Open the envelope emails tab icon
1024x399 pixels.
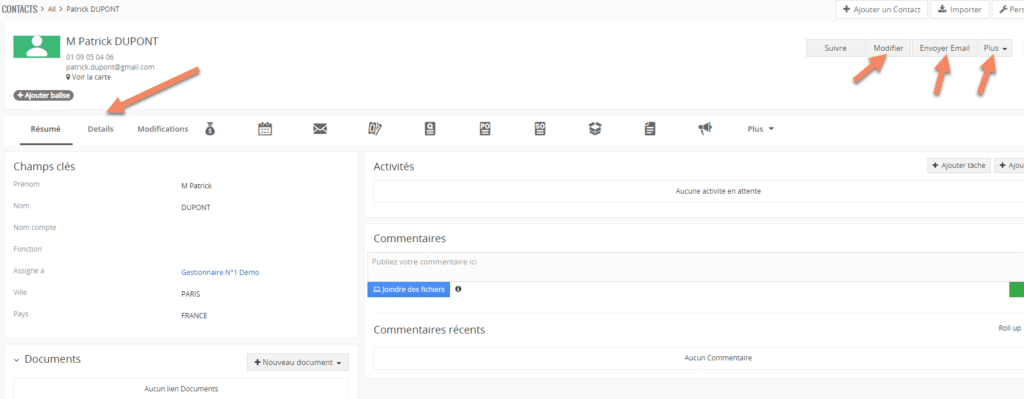320,129
